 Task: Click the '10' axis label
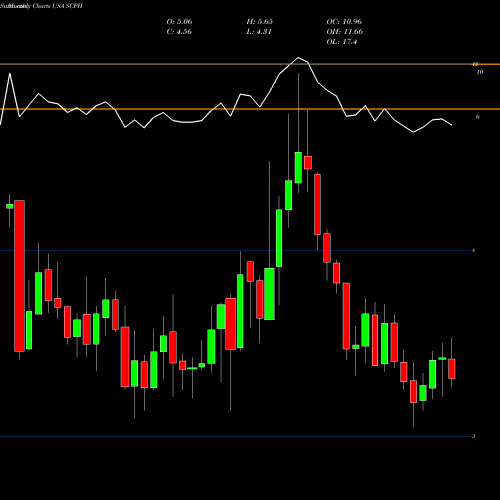(x=480, y=72)
